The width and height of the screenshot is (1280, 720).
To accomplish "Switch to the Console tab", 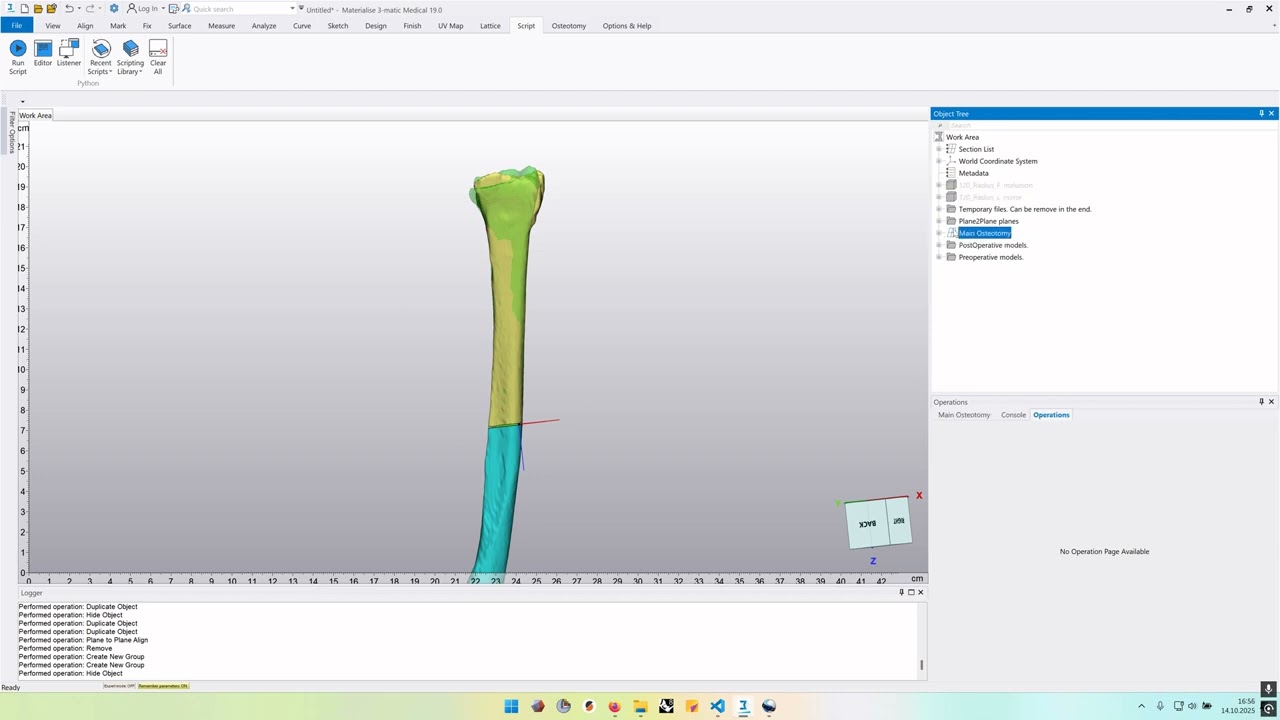I will [x=1013, y=415].
